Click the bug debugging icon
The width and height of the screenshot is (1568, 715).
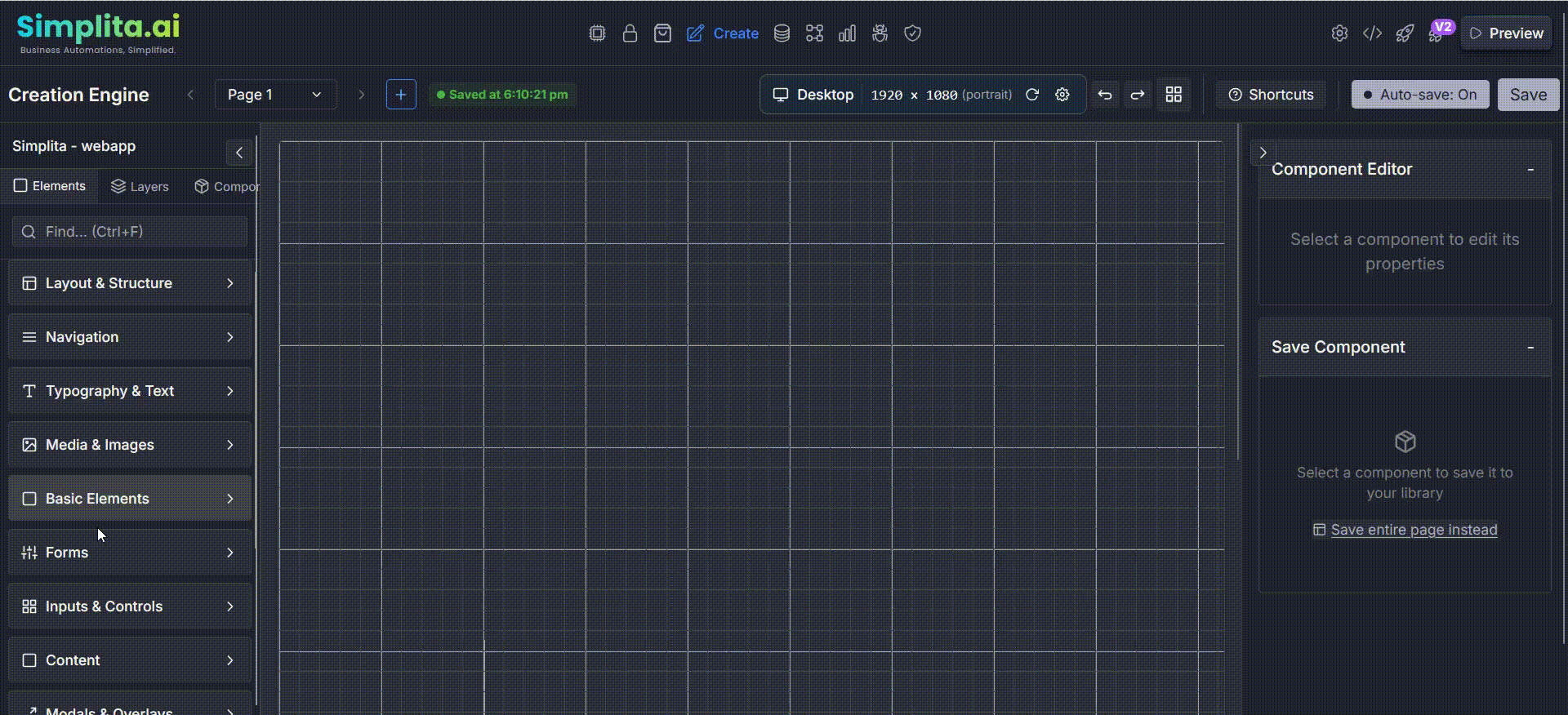(x=880, y=33)
